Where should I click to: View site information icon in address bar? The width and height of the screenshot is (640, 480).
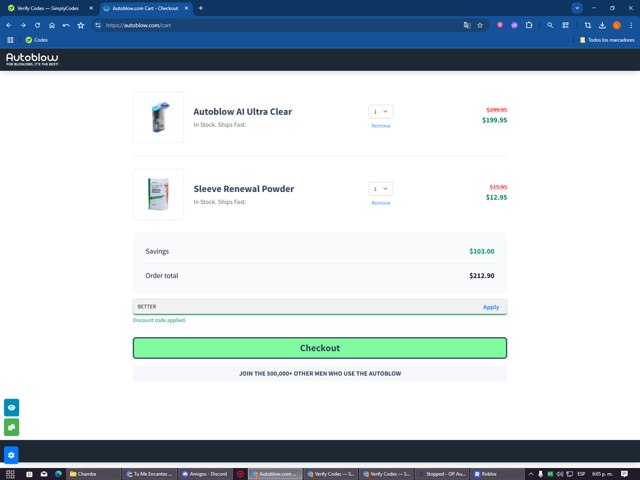pos(98,25)
